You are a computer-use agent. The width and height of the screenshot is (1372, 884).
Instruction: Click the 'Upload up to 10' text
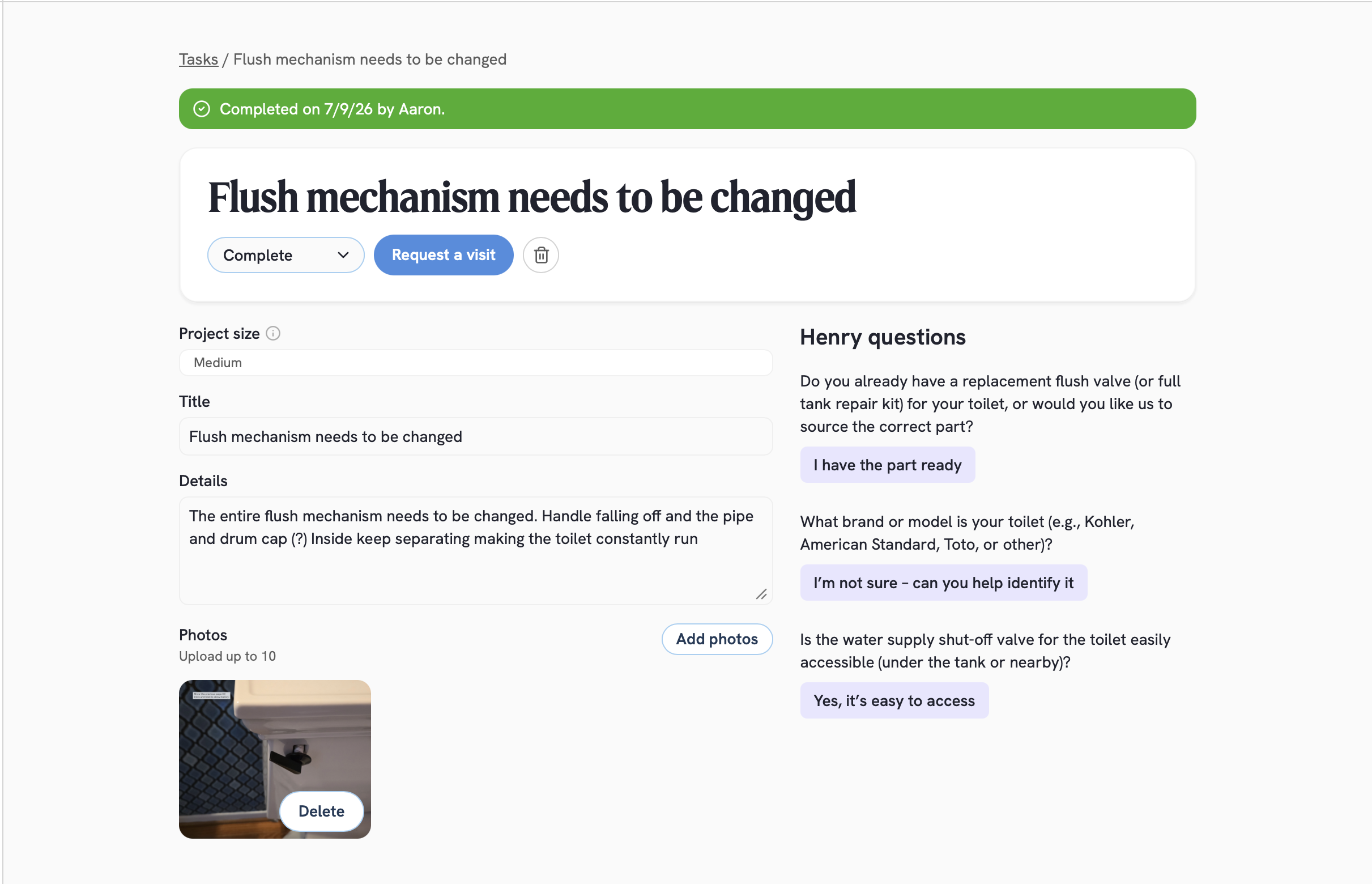point(227,656)
